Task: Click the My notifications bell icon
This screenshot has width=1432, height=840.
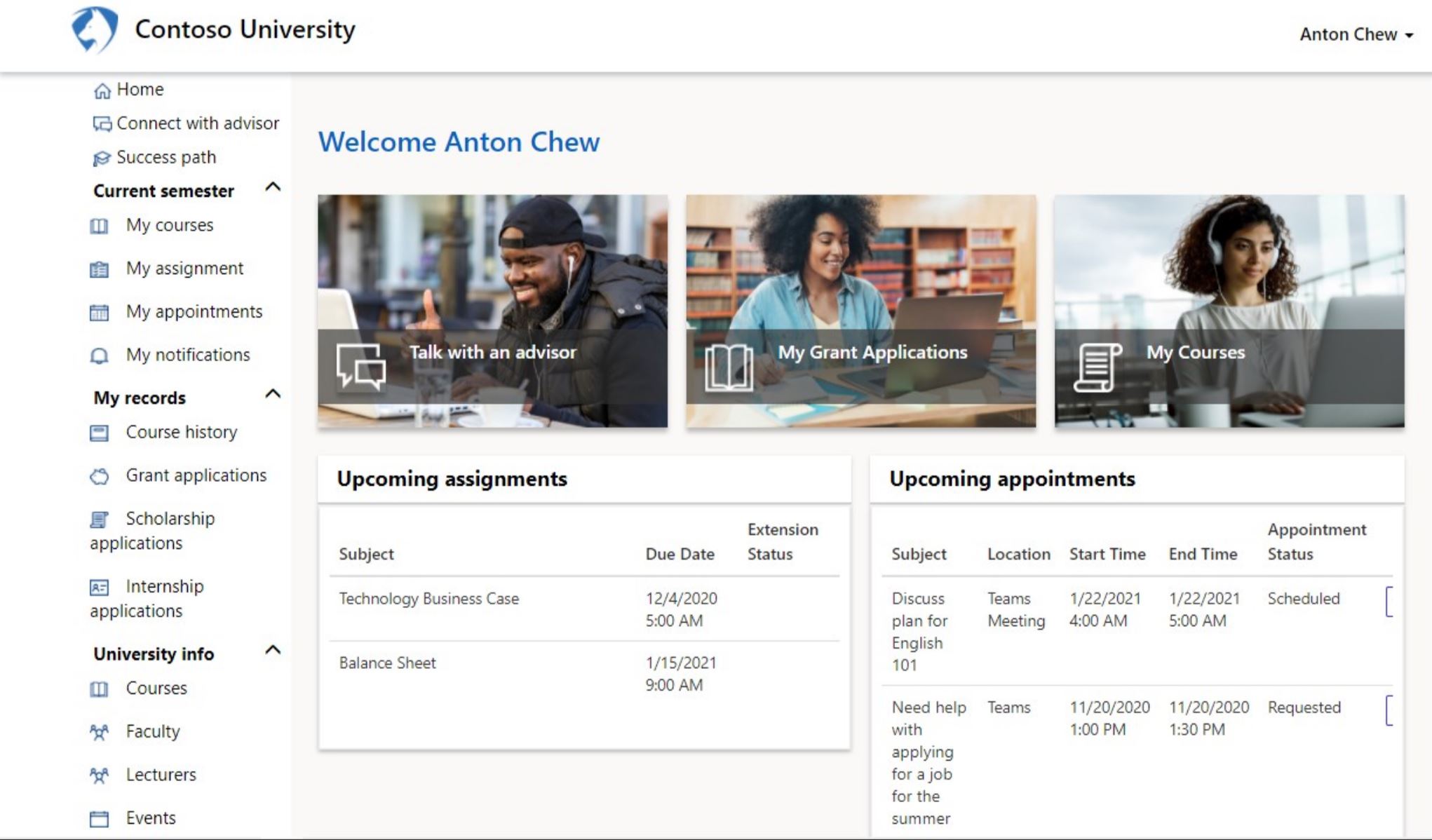Action: [100, 356]
